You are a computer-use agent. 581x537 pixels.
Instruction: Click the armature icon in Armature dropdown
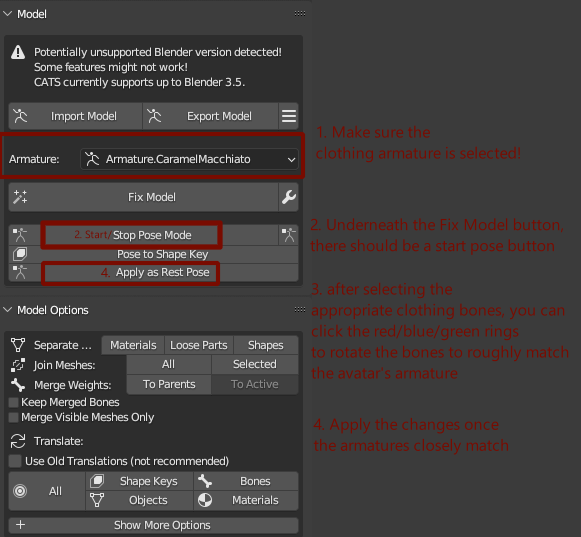point(92,159)
